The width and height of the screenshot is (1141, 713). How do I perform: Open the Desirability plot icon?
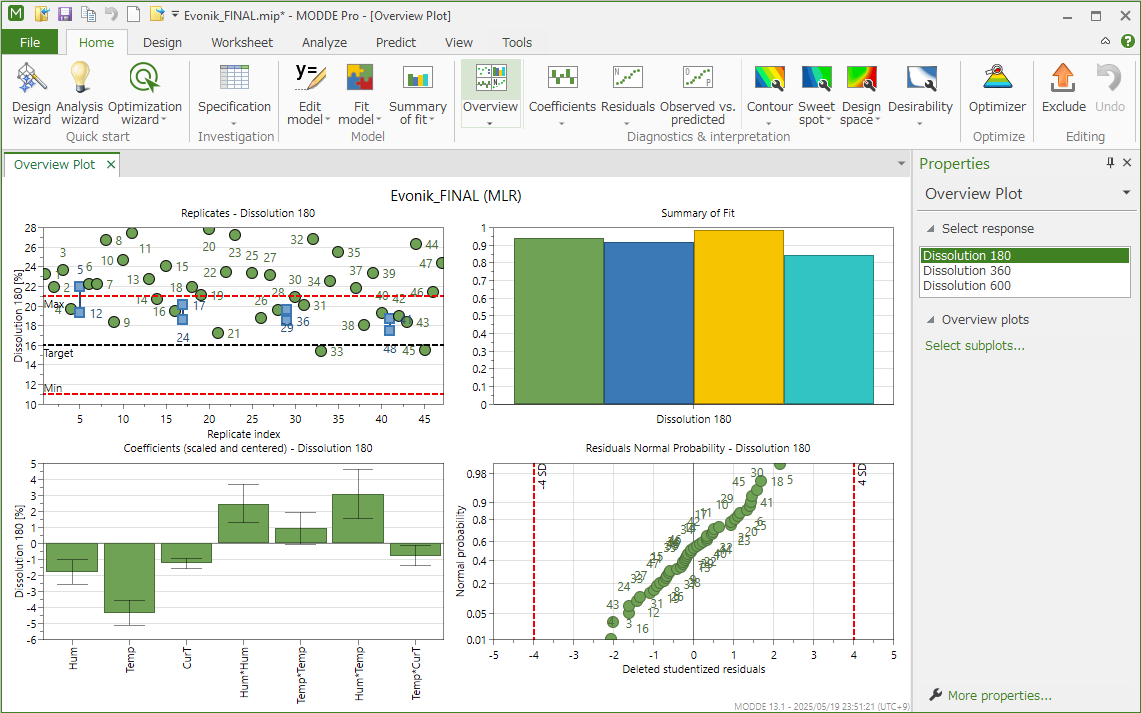tap(921, 78)
